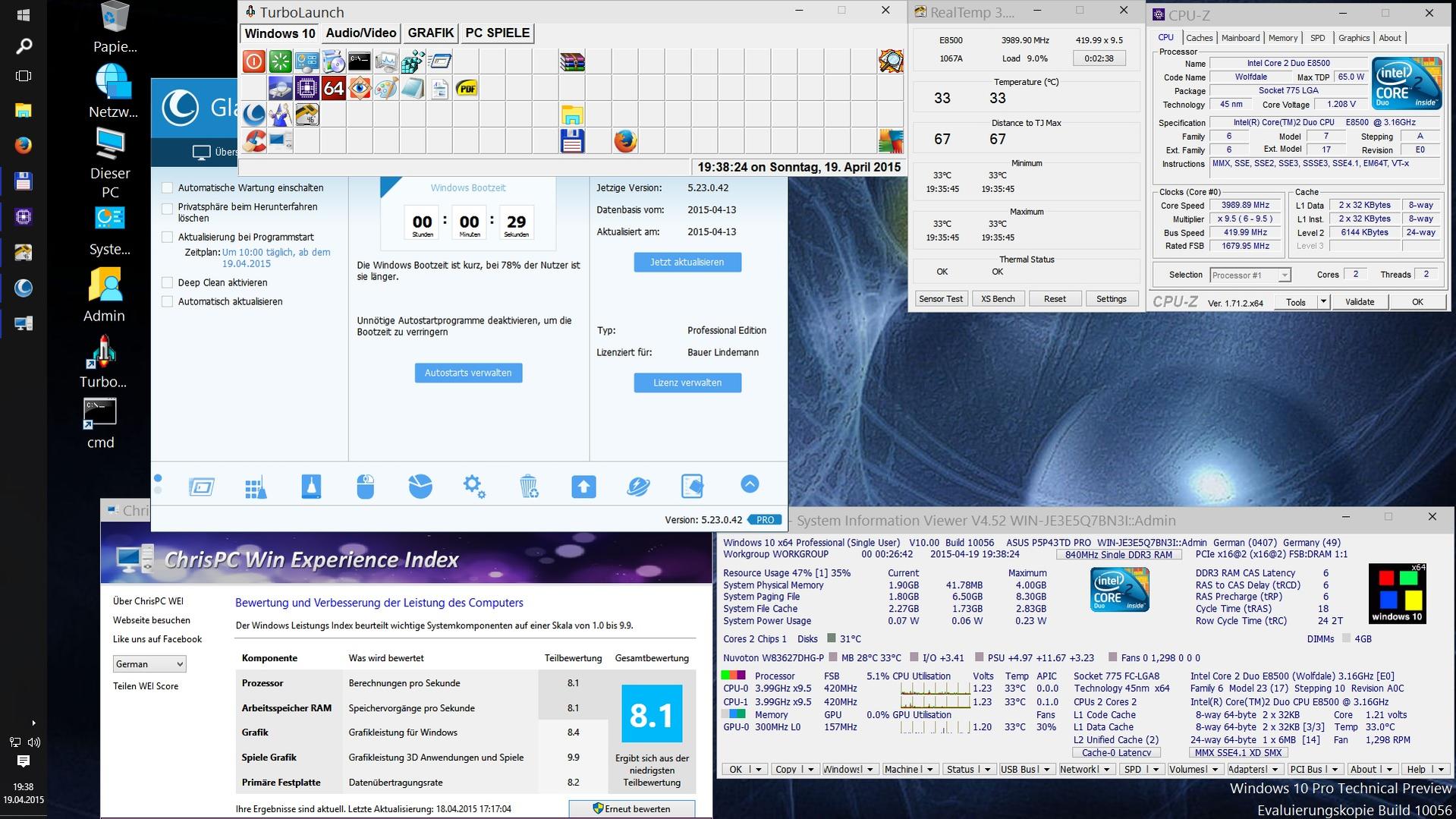The height and width of the screenshot is (819, 1456).
Task: Open the Processor #1 selection dropdown in CPU-Z
Action: 1250,275
